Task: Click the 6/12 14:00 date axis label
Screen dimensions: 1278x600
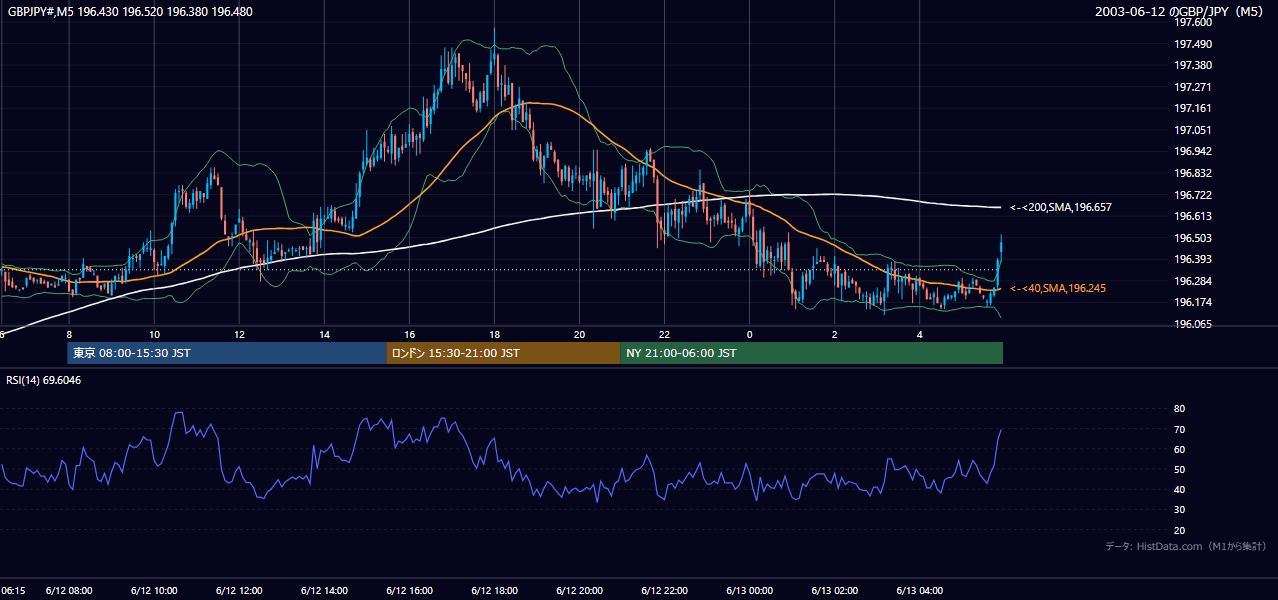Action: [324, 590]
